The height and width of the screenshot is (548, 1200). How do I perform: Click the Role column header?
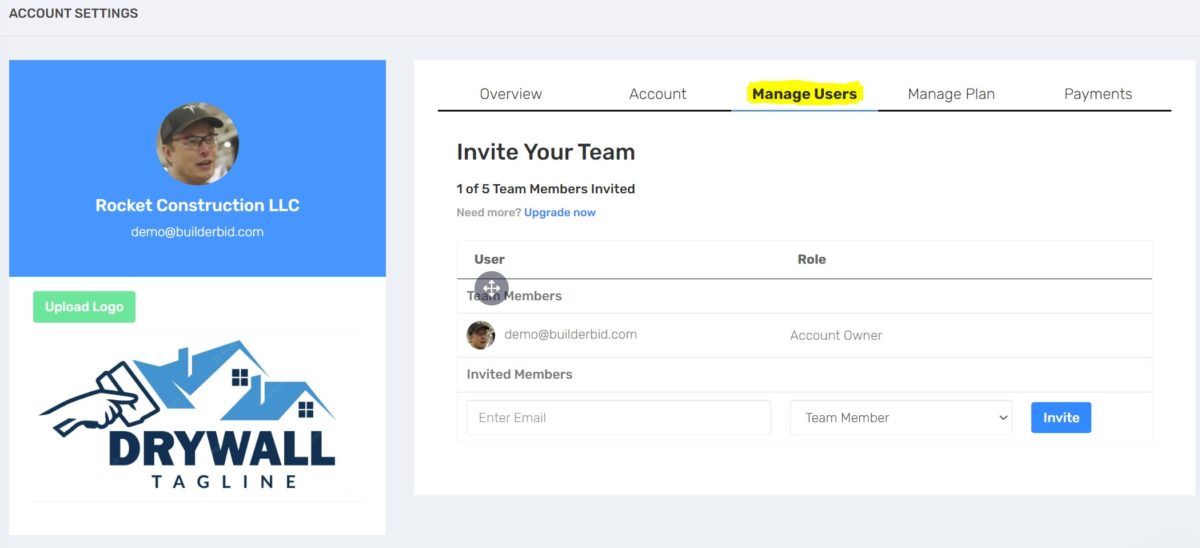811,259
